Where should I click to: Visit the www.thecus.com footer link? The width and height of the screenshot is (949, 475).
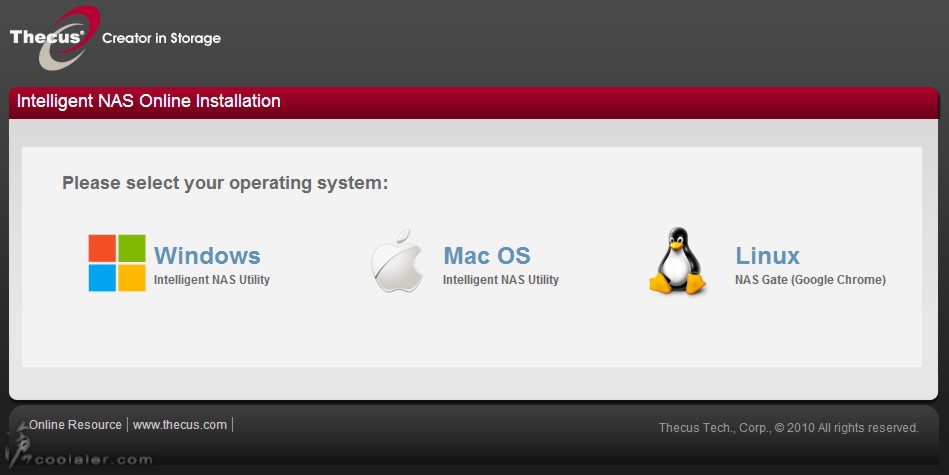click(180, 425)
